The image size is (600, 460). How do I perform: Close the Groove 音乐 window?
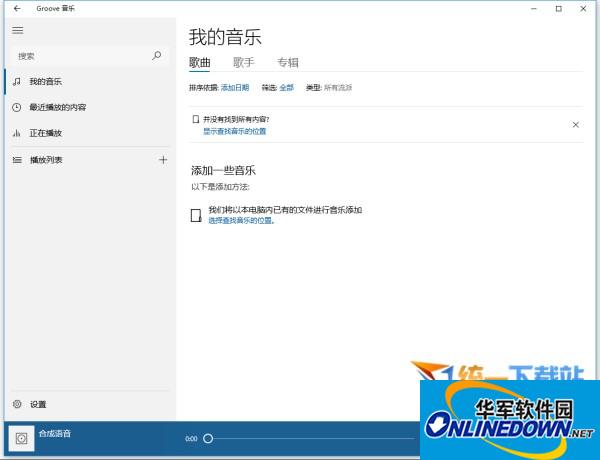[583, 8]
